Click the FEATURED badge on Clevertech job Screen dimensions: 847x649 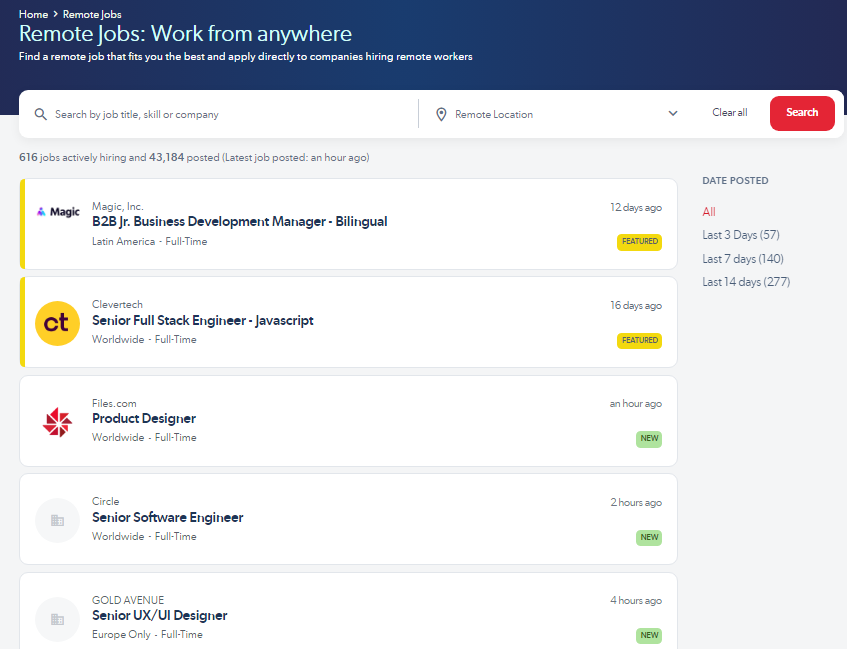click(639, 340)
